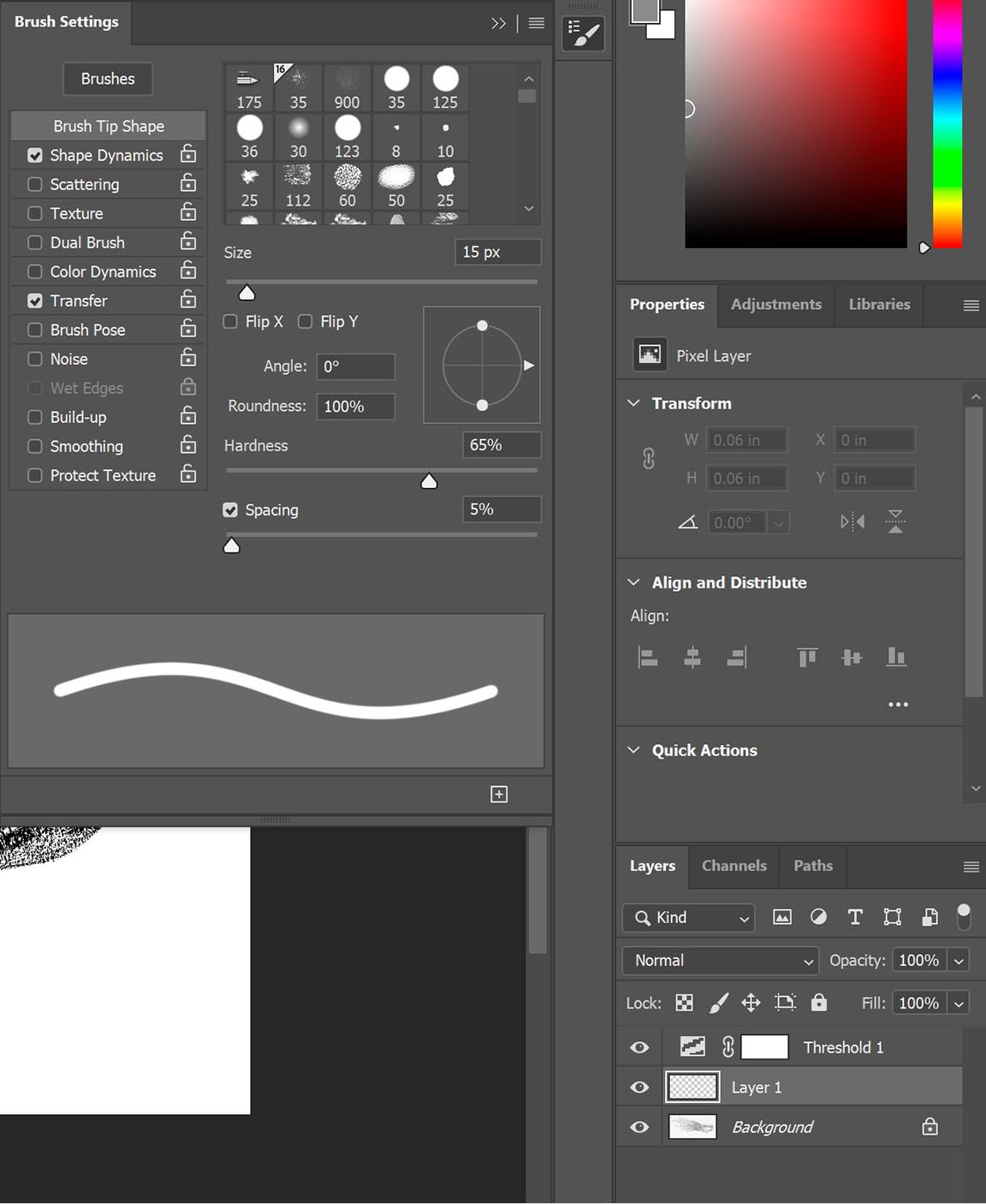This screenshot has width=986, height=1204.
Task: Click lock image pixels brush icon
Action: [719, 1003]
